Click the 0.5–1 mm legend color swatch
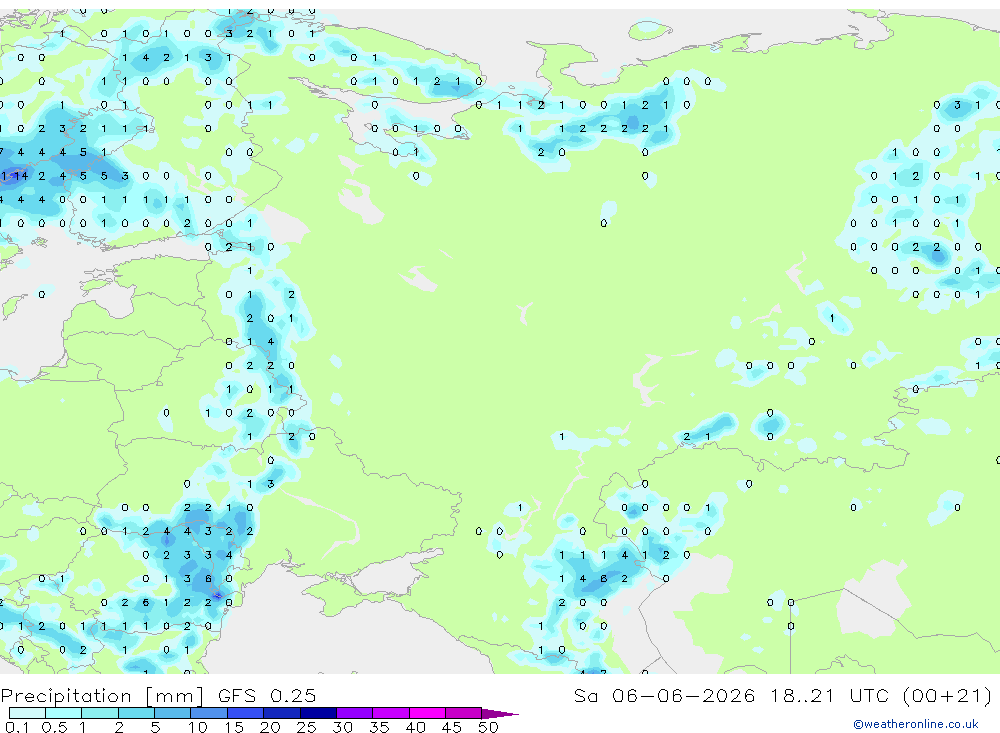 pyautogui.click(x=64, y=713)
